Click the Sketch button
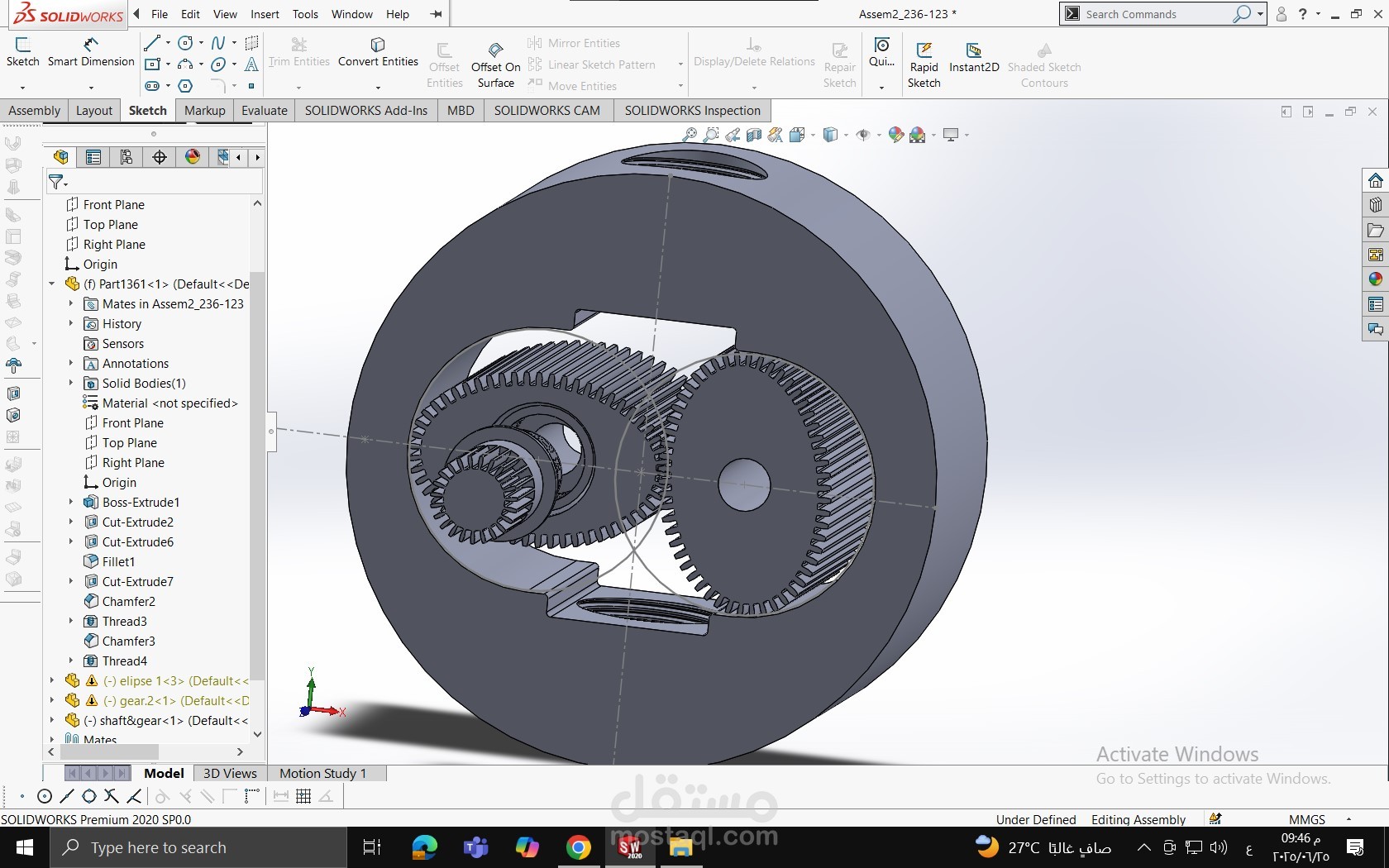This screenshot has width=1389, height=868. (x=22, y=52)
